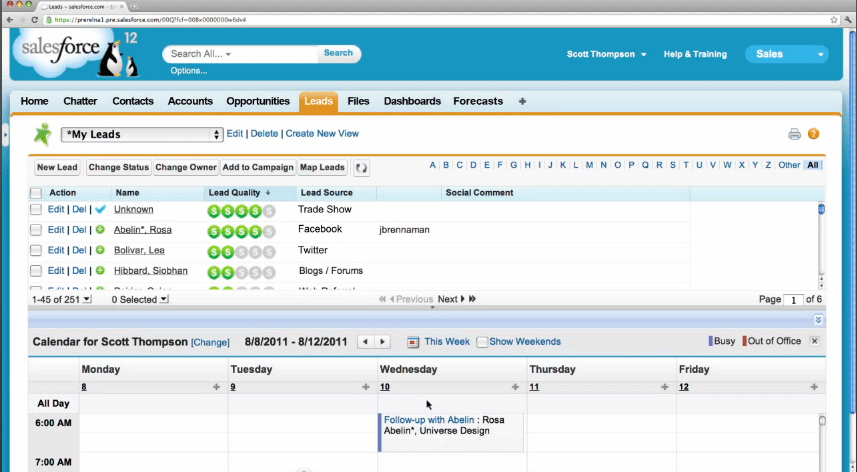Open 0 Selected dropdown
Screen dimensions: 857x472
tap(140, 299)
